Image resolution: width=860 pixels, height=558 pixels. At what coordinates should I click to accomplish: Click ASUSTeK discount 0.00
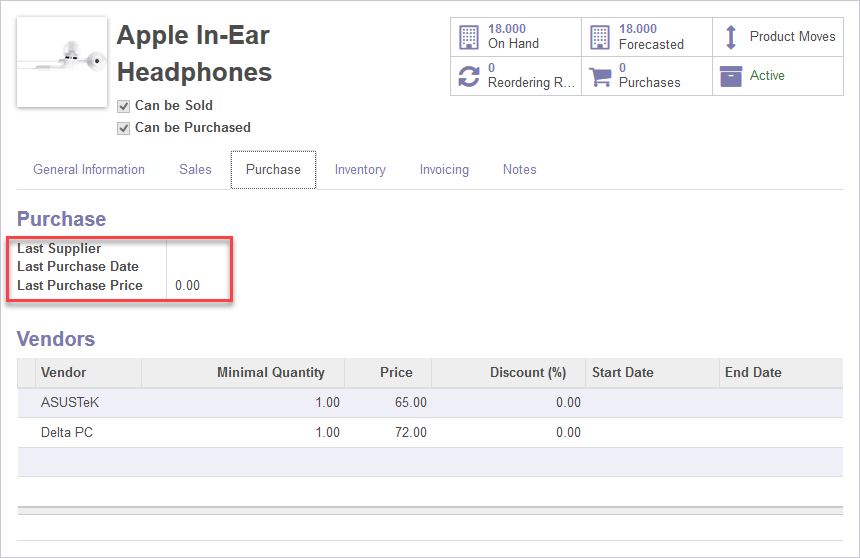tap(568, 403)
